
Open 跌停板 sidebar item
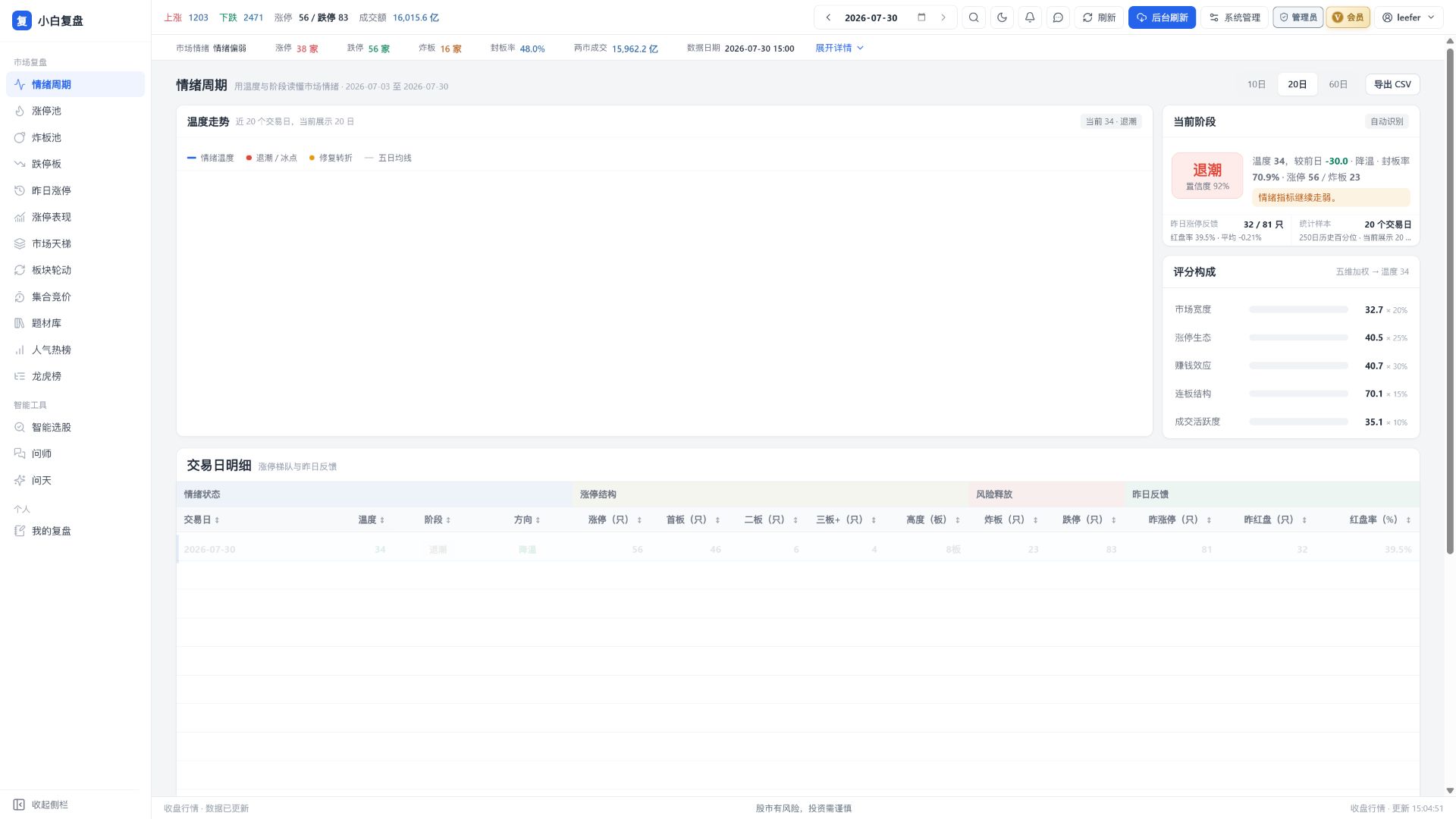tap(75, 164)
